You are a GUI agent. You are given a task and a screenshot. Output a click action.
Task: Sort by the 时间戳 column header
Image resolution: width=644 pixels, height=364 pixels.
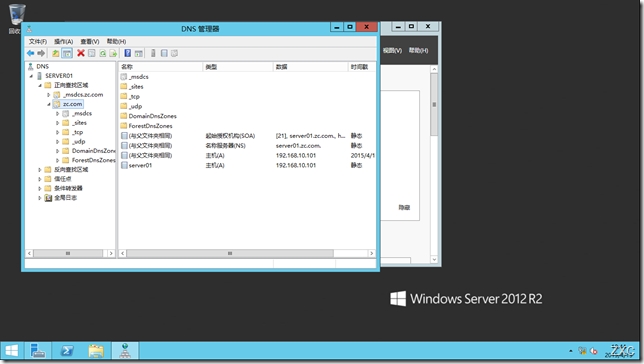[361, 67]
